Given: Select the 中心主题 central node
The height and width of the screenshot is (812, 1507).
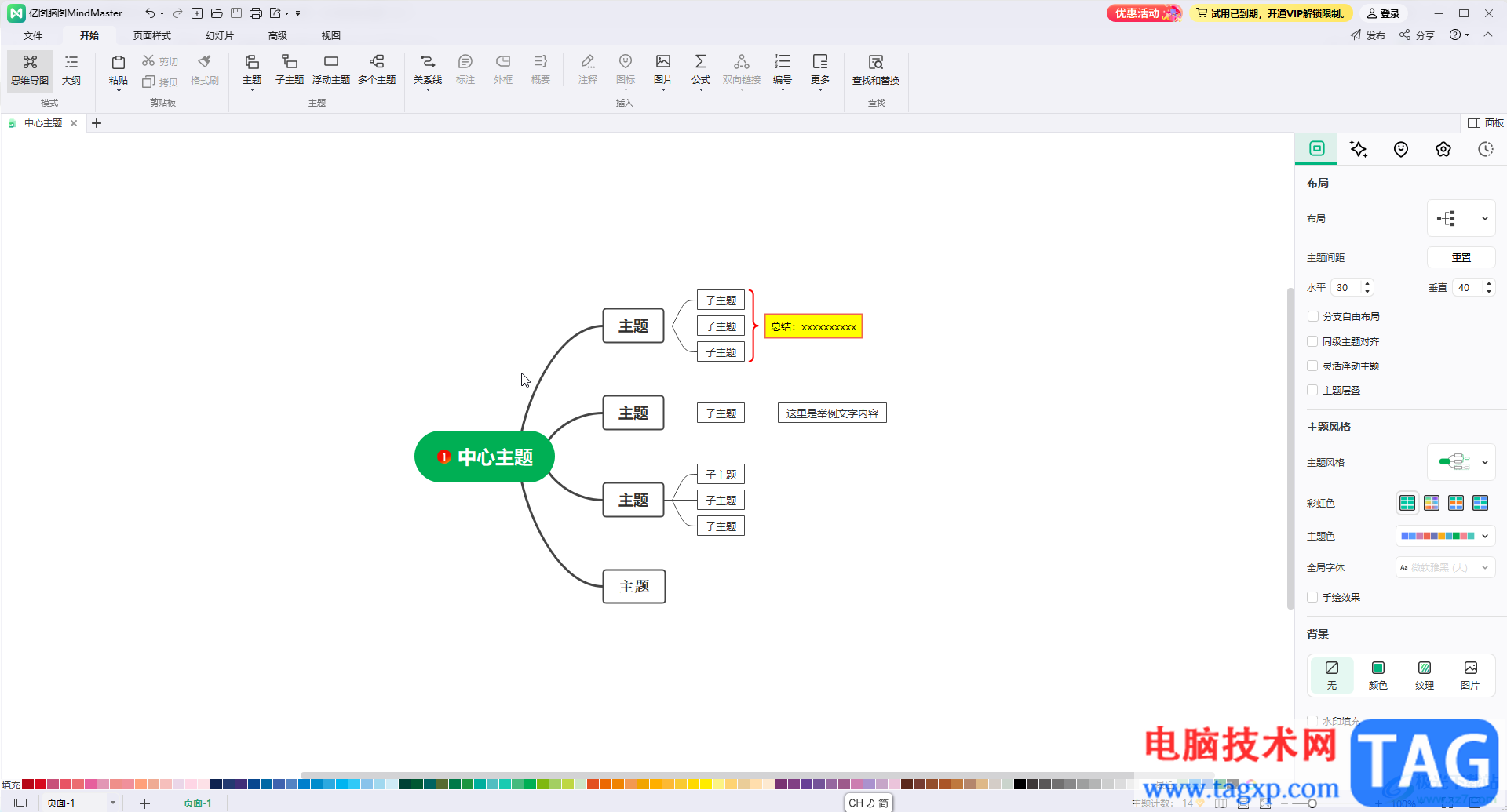Looking at the screenshot, I should [484, 457].
